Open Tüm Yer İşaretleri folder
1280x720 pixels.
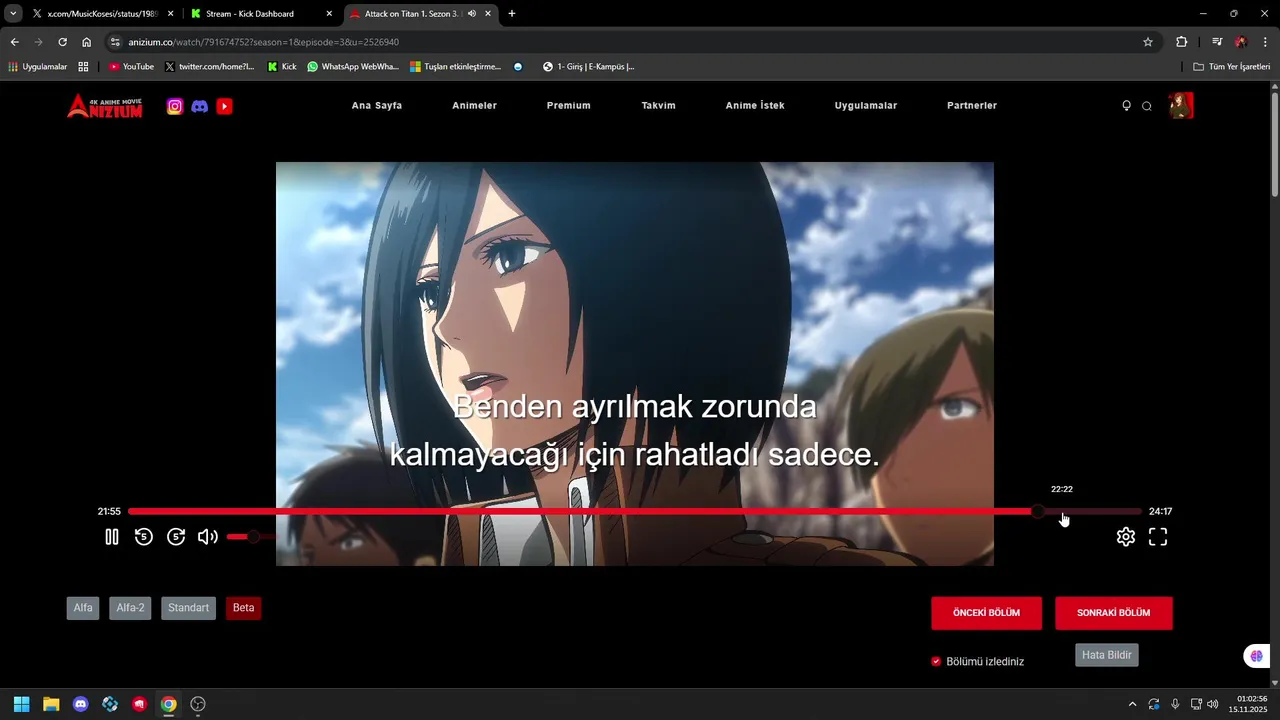click(x=1231, y=67)
